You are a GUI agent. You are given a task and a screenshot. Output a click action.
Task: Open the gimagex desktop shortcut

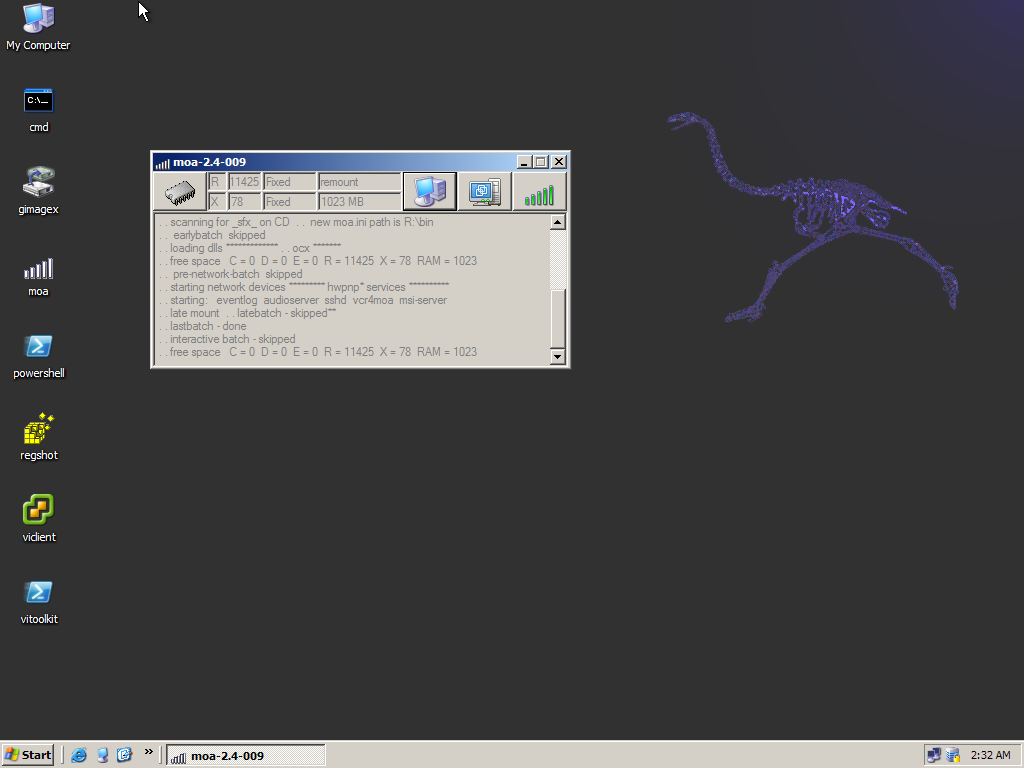click(38, 183)
